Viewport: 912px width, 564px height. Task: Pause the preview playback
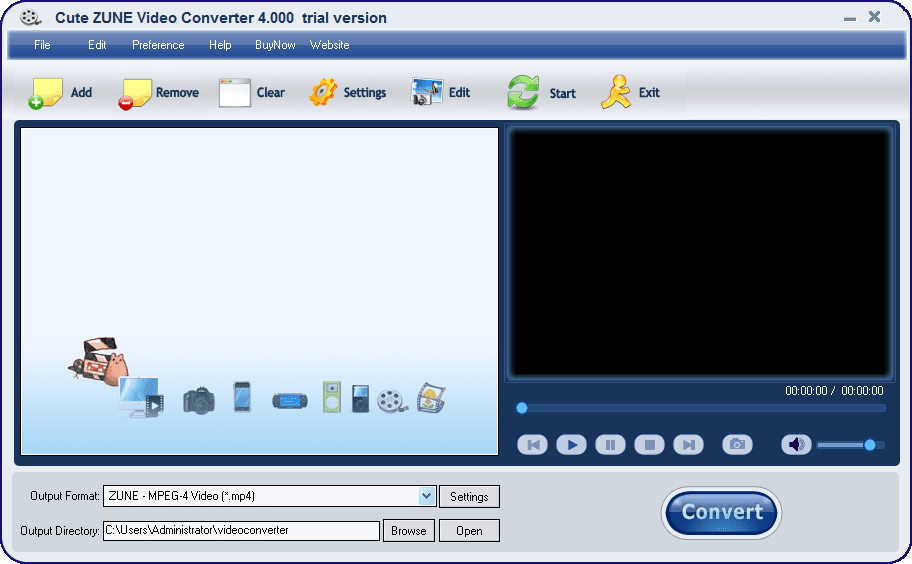tap(610, 445)
